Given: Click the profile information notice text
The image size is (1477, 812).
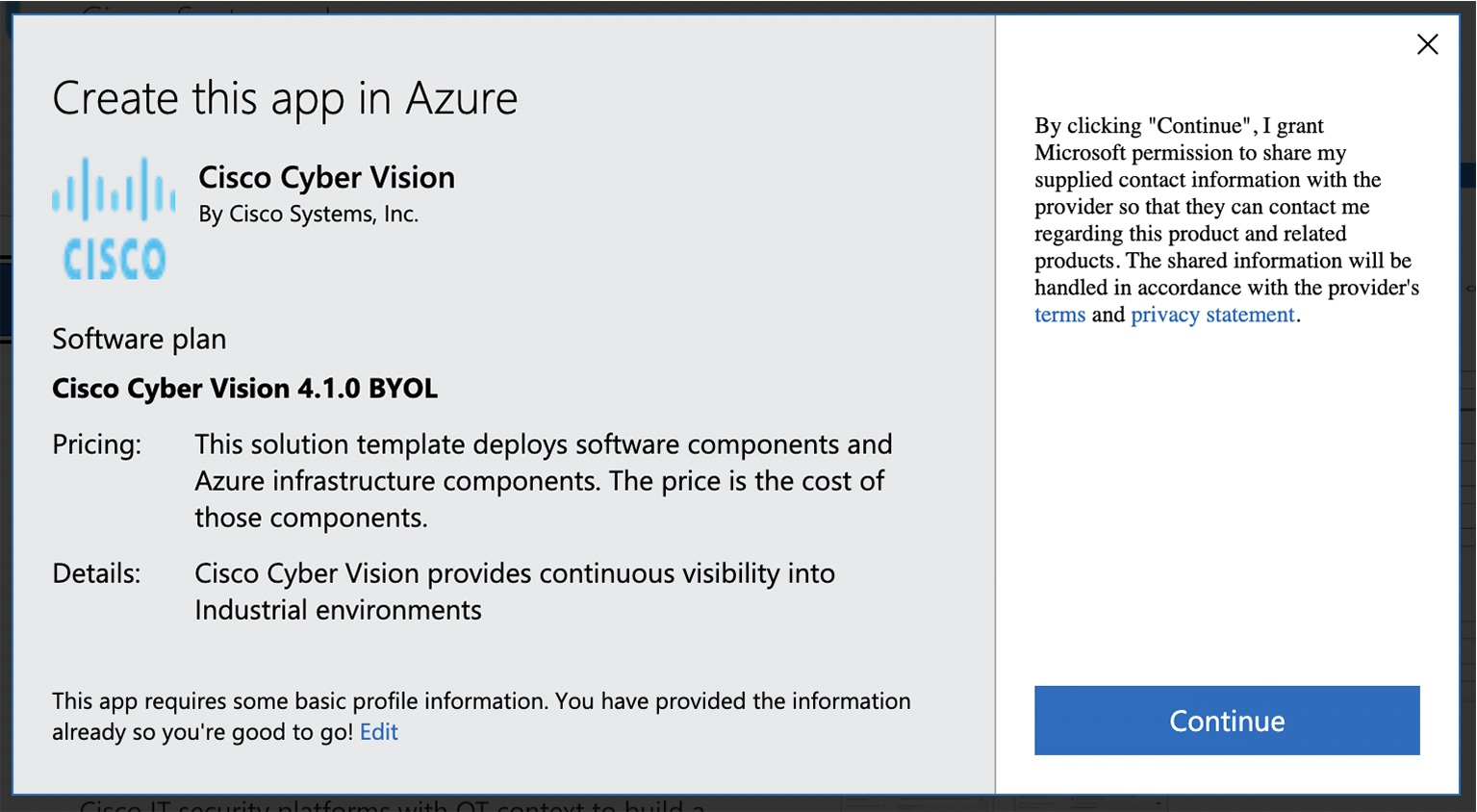Looking at the screenshot, I should (x=480, y=716).
